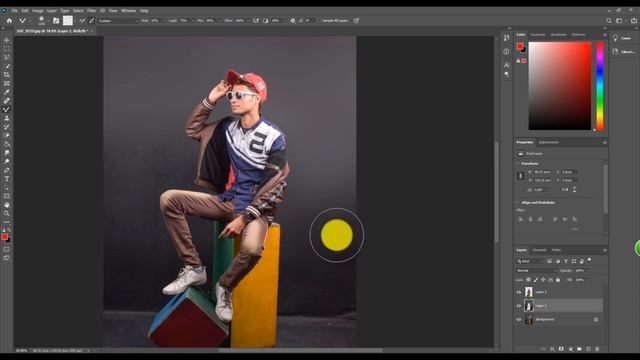Delete layer using trash icon
The width and height of the screenshot is (640, 360).
click(597, 349)
